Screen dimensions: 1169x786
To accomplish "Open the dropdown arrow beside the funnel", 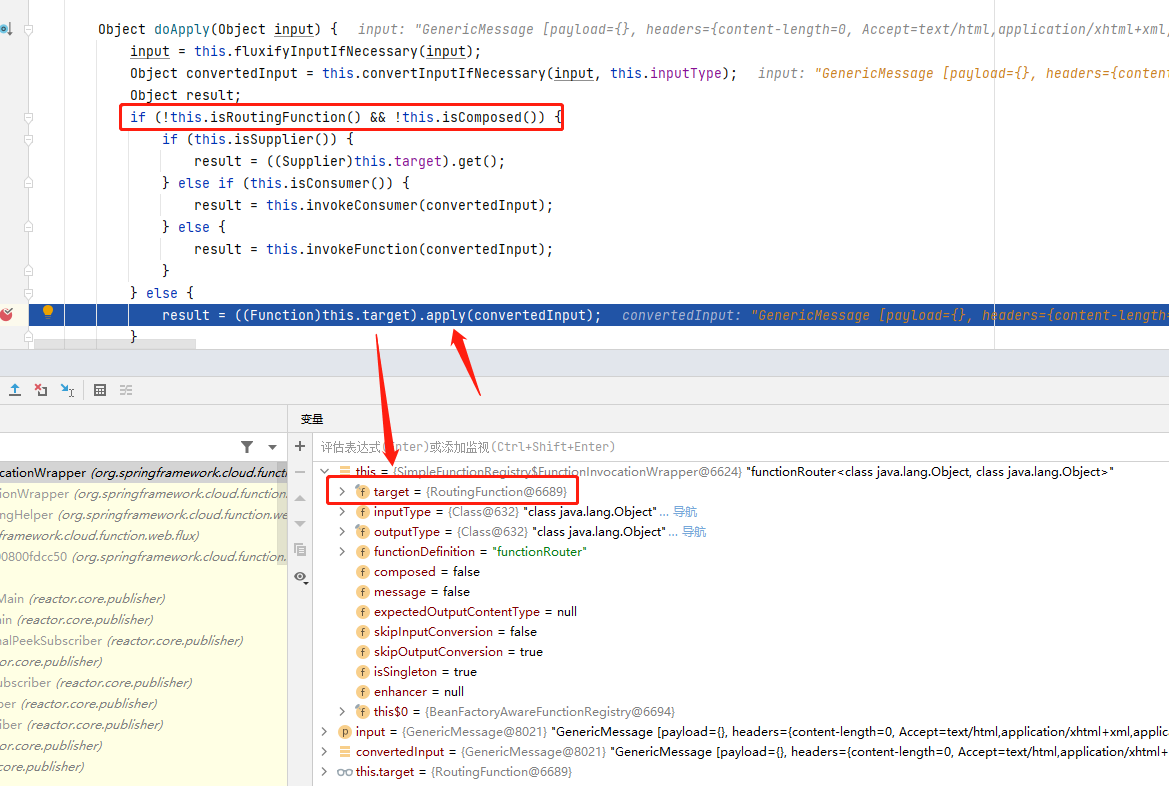I will coord(272,447).
